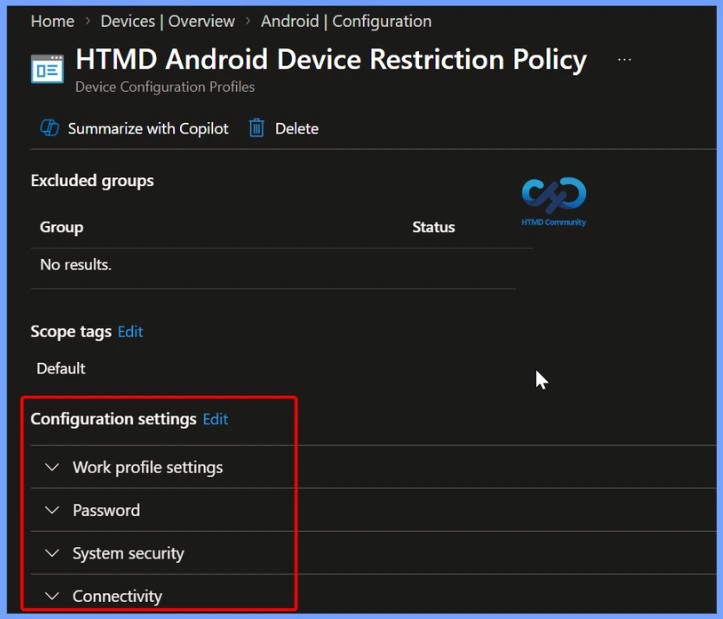Select the Default scope tag value

pyautogui.click(x=61, y=369)
